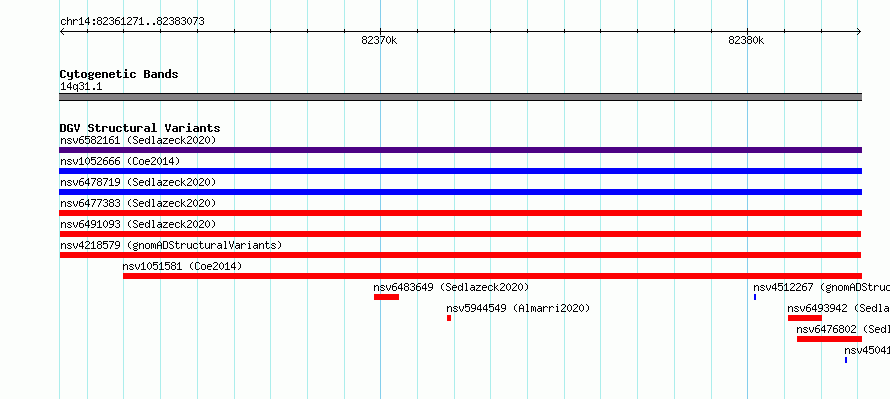The height and width of the screenshot is (399, 890).
Task: Click the nsv4218579 (gnomADStructuralVariants) label
Action: point(171,245)
